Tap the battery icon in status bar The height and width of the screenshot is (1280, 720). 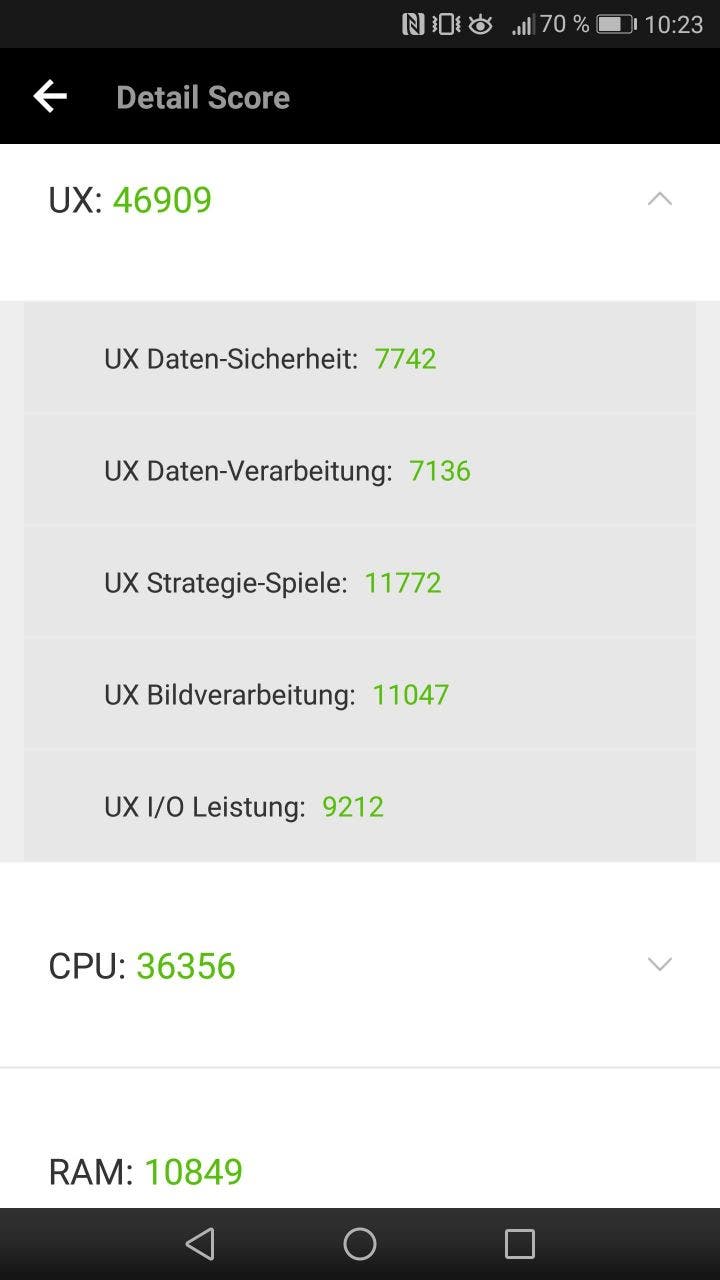pos(616,24)
